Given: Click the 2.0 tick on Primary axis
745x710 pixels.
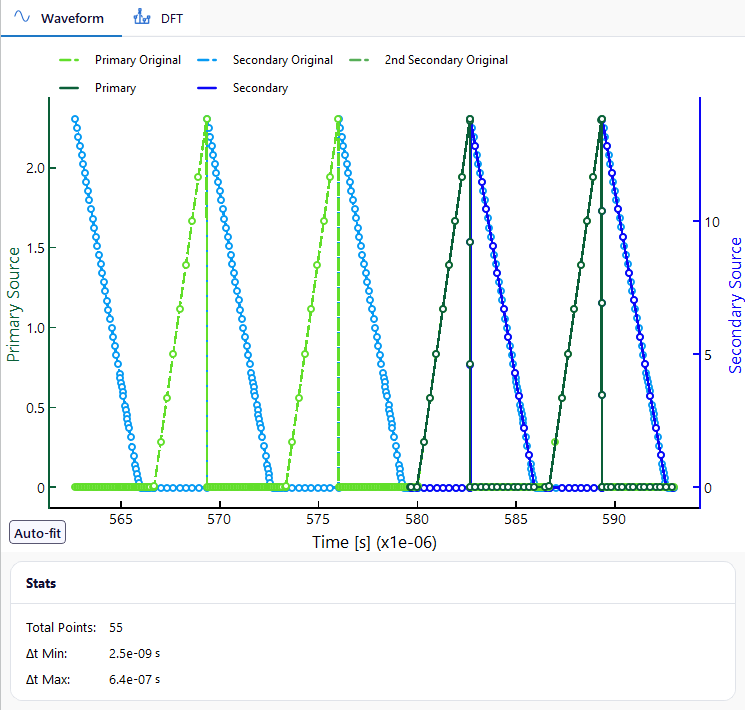Looking at the screenshot, I should (35, 168).
